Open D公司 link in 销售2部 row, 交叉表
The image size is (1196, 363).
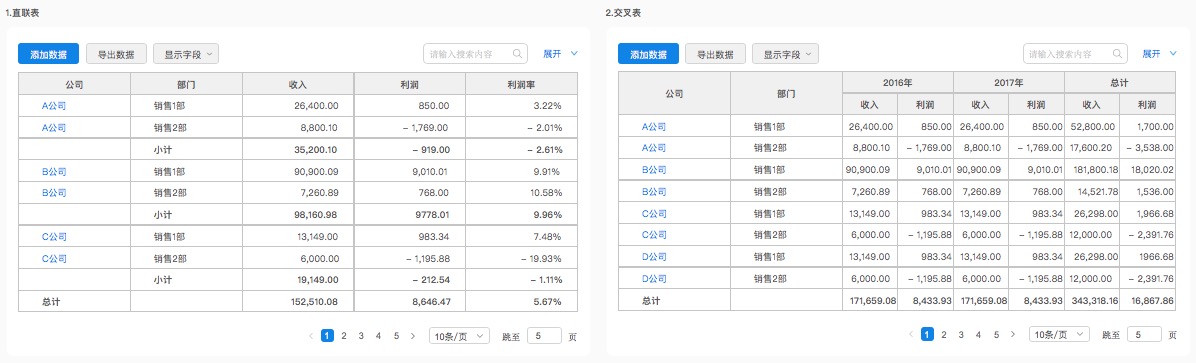coord(654,279)
